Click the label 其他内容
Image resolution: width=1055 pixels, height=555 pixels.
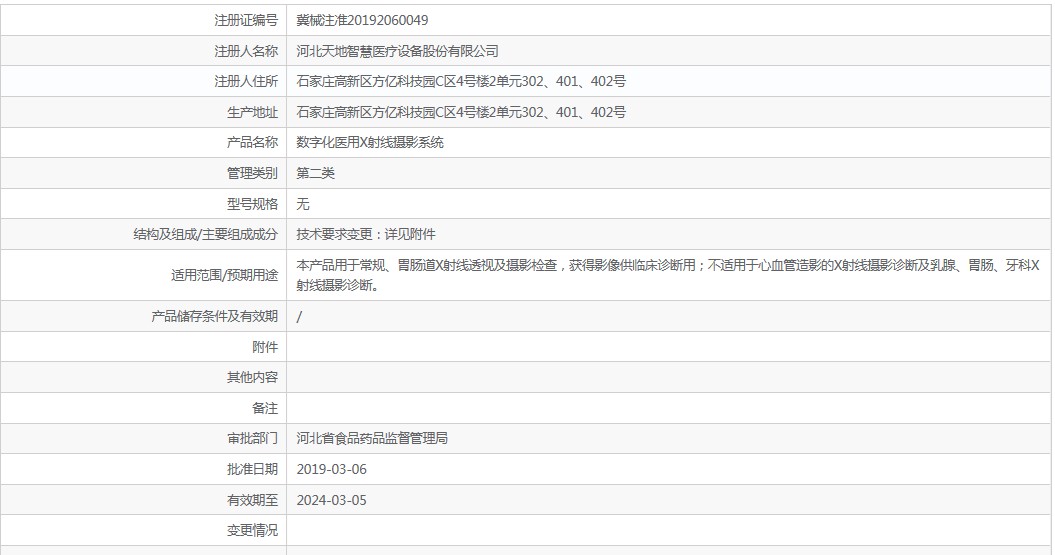(252, 377)
